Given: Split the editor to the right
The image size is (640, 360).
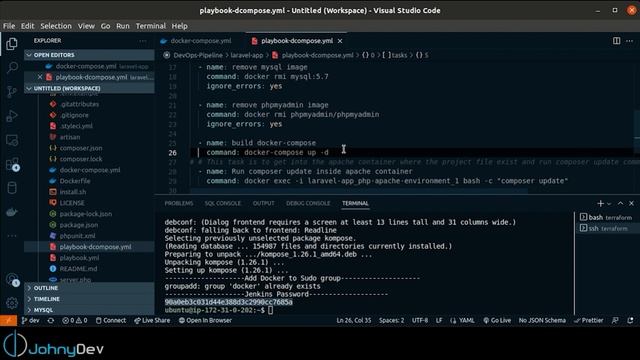Looking at the screenshot, I should 616,41.
